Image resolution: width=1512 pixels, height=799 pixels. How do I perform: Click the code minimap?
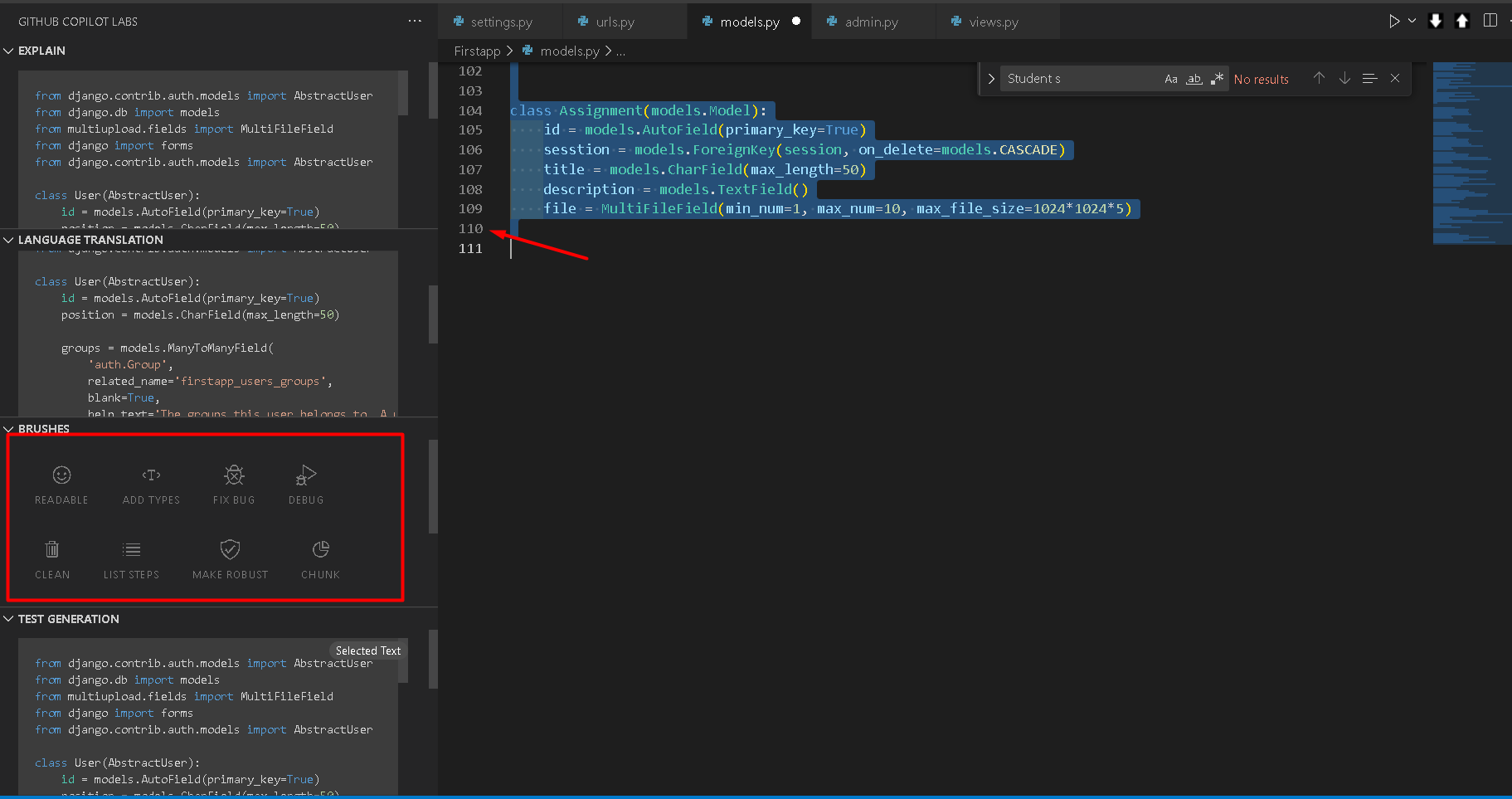1472,153
